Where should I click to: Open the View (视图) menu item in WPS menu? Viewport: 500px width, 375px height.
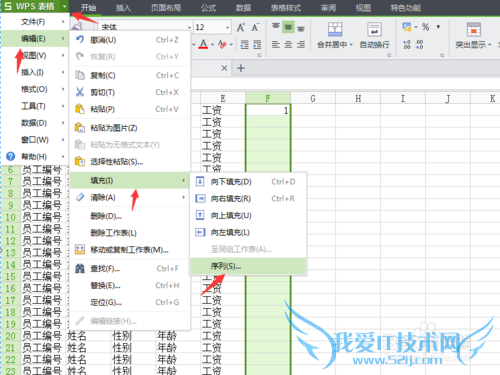tap(35, 55)
